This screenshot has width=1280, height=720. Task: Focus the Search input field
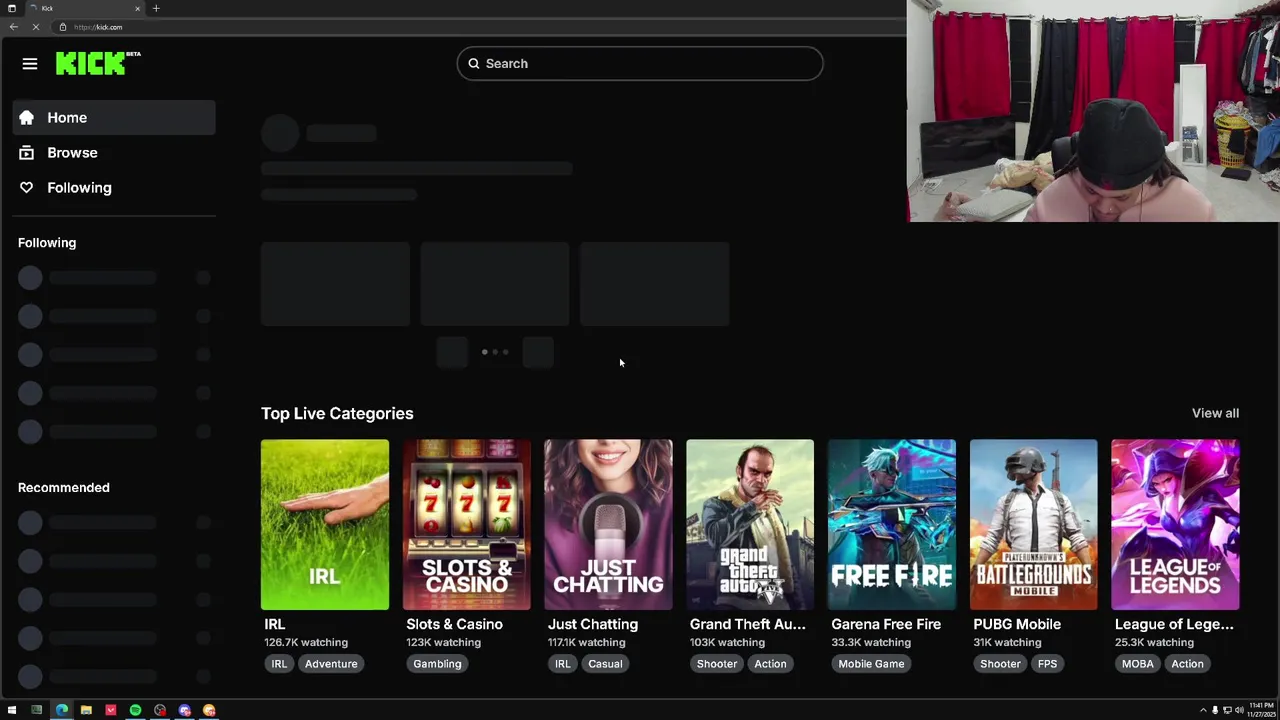point(640,63)
